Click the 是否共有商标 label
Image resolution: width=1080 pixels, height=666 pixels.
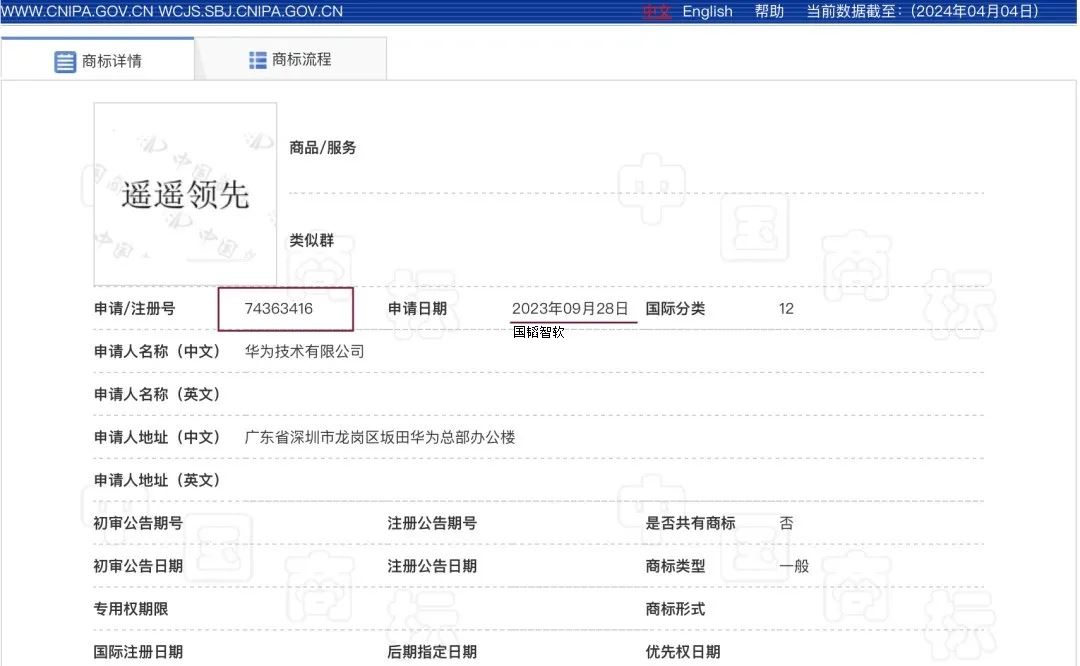[x=690, y=523]
